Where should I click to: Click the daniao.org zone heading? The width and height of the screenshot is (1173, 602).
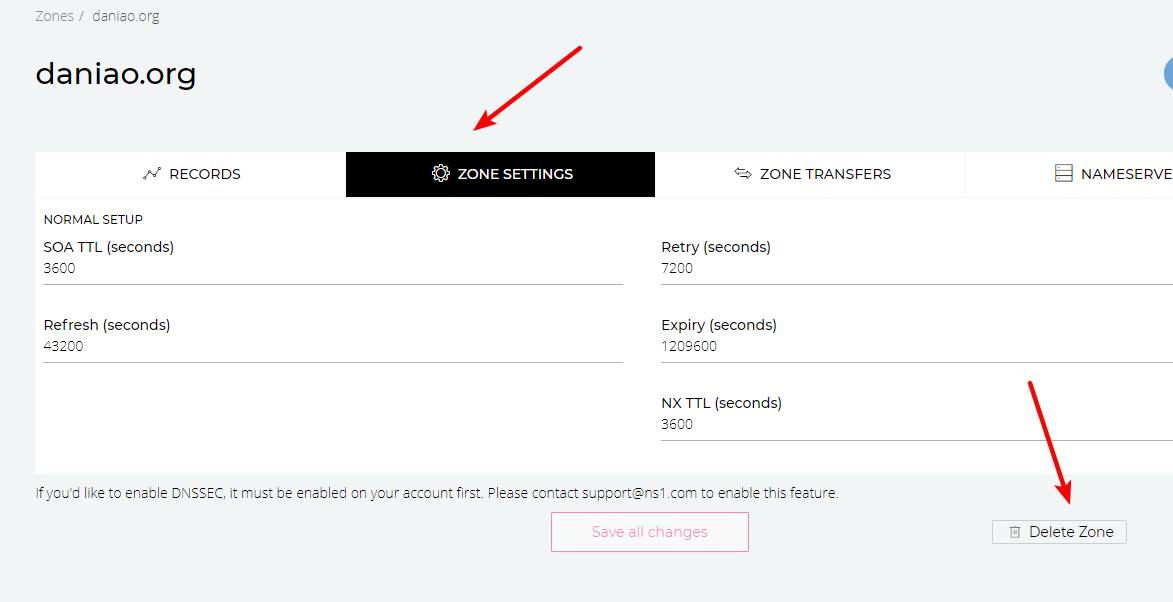(x=116, y=74)
